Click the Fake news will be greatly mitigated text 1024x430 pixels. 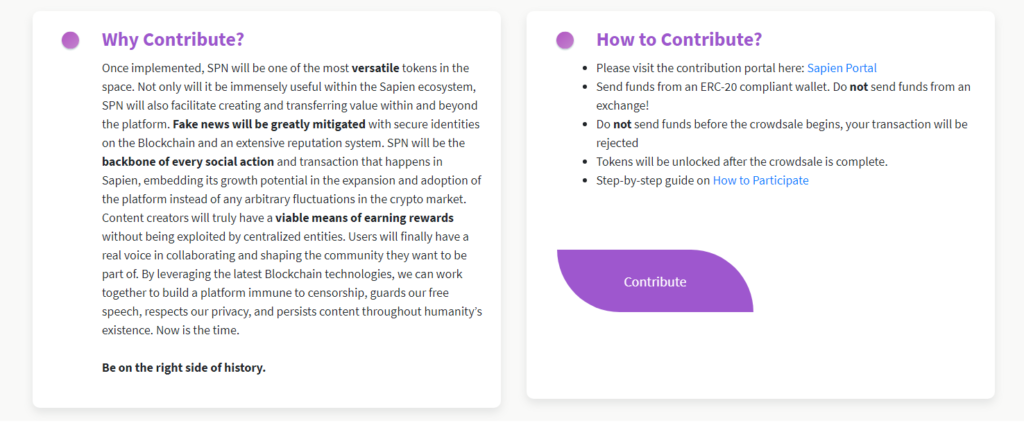(x=270, y=124)
